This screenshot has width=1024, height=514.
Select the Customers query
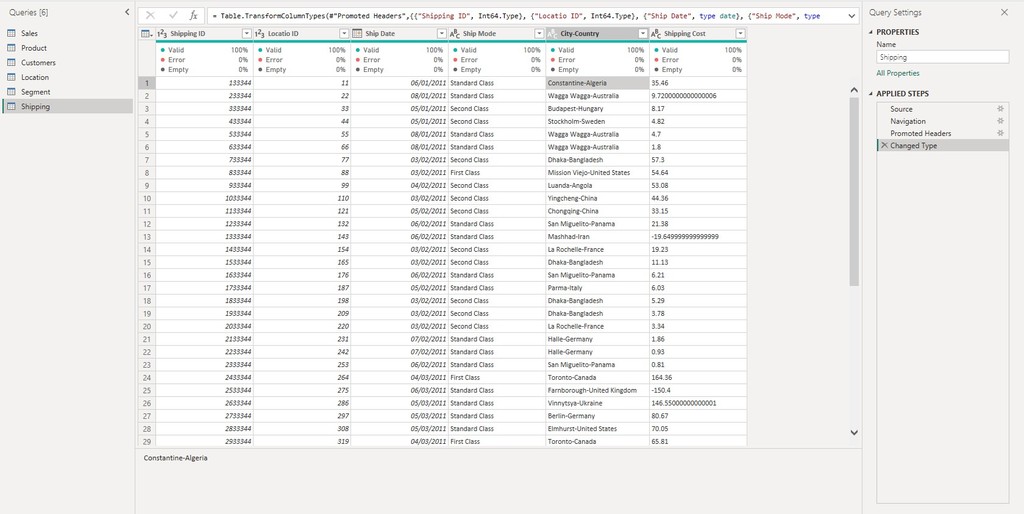[67, 63]
